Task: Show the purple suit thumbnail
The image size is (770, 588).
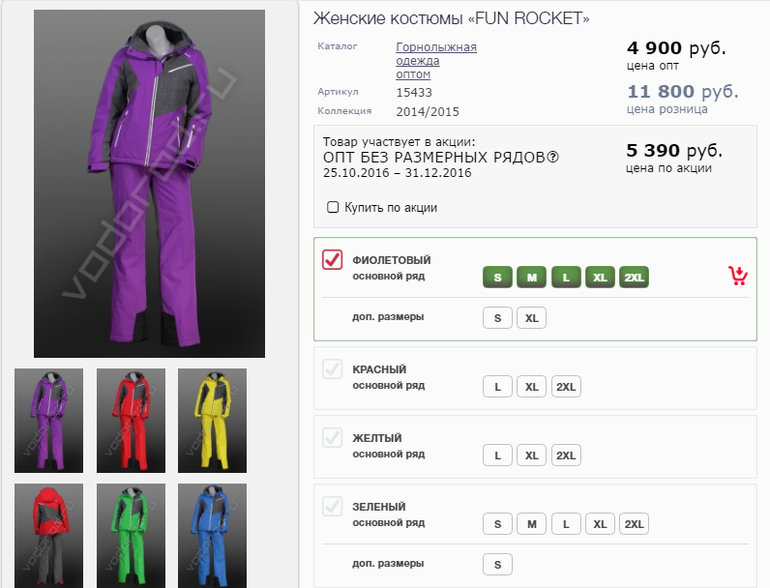Action: pos(48,420)
